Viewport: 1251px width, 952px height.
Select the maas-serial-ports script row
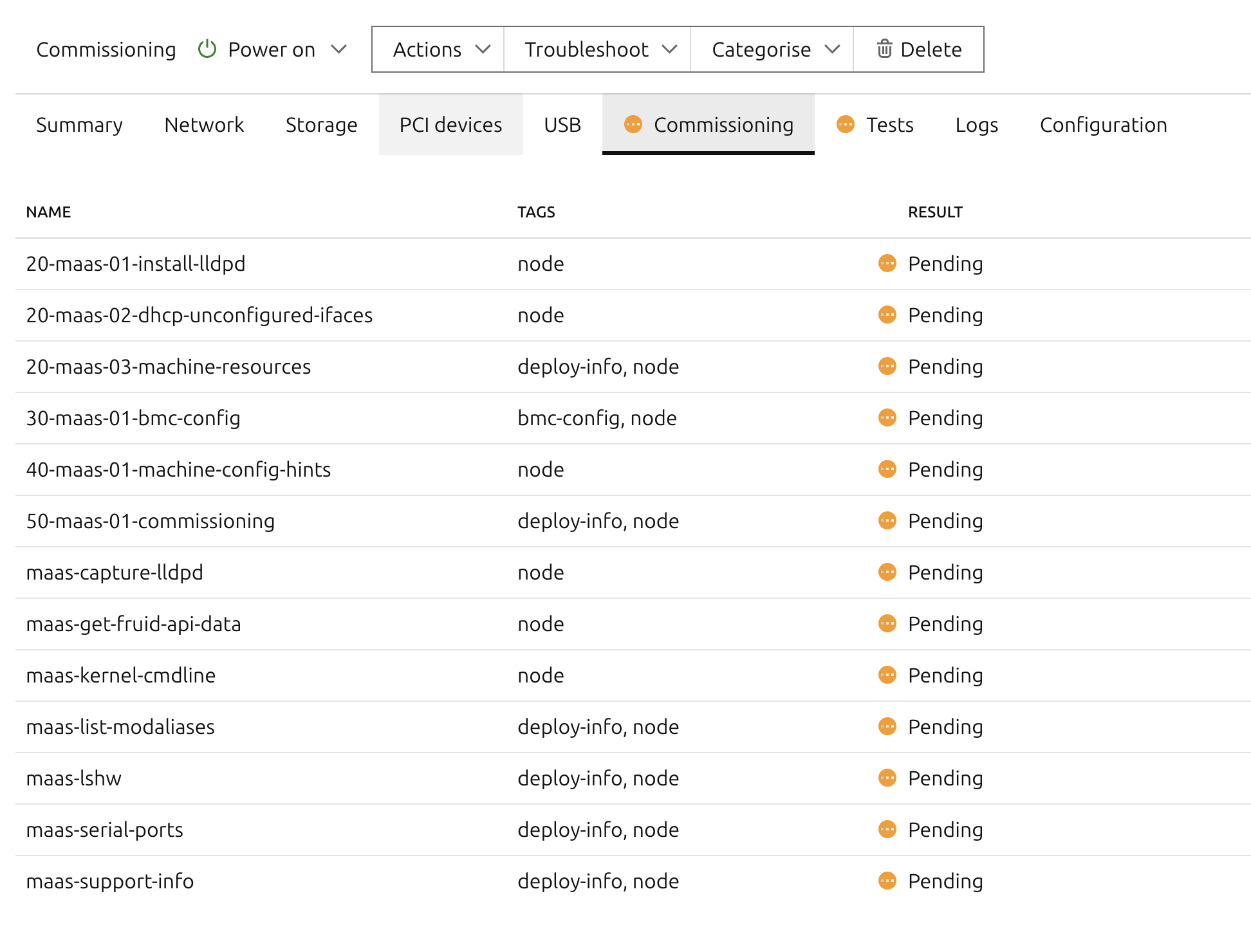pyautogui.click(x=105, y=829)
